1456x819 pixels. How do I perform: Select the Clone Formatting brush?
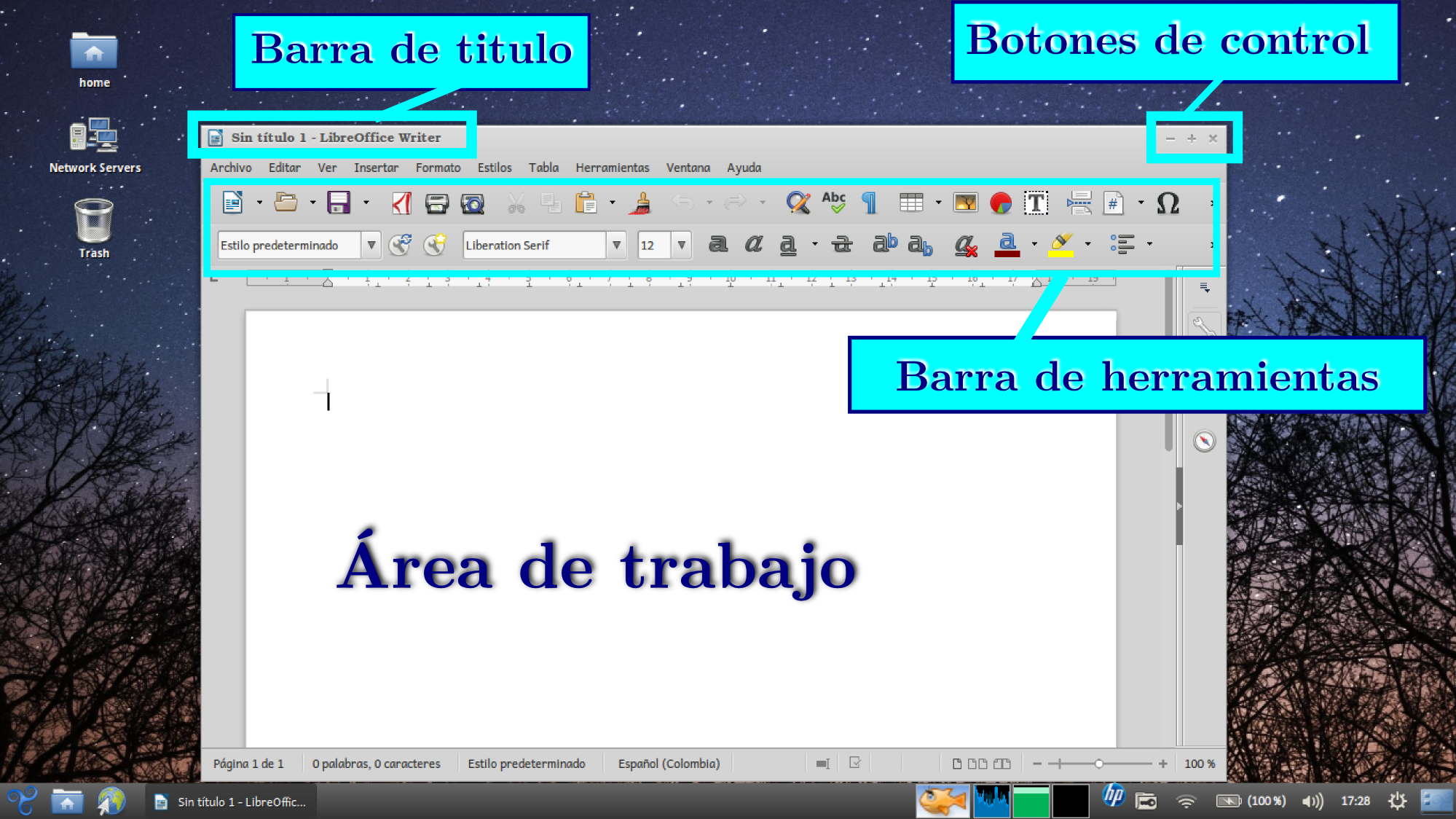coord(641,203)
